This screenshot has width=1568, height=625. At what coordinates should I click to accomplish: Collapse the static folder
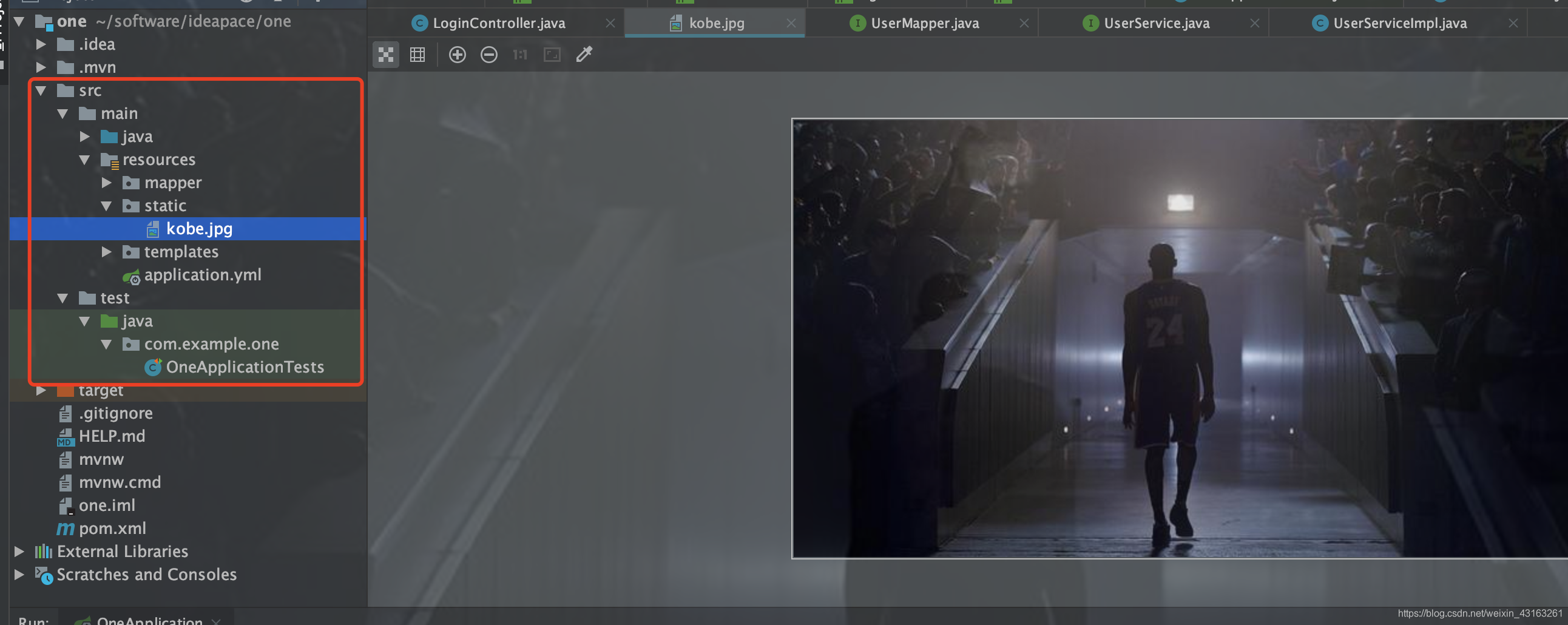click(107, 206)
